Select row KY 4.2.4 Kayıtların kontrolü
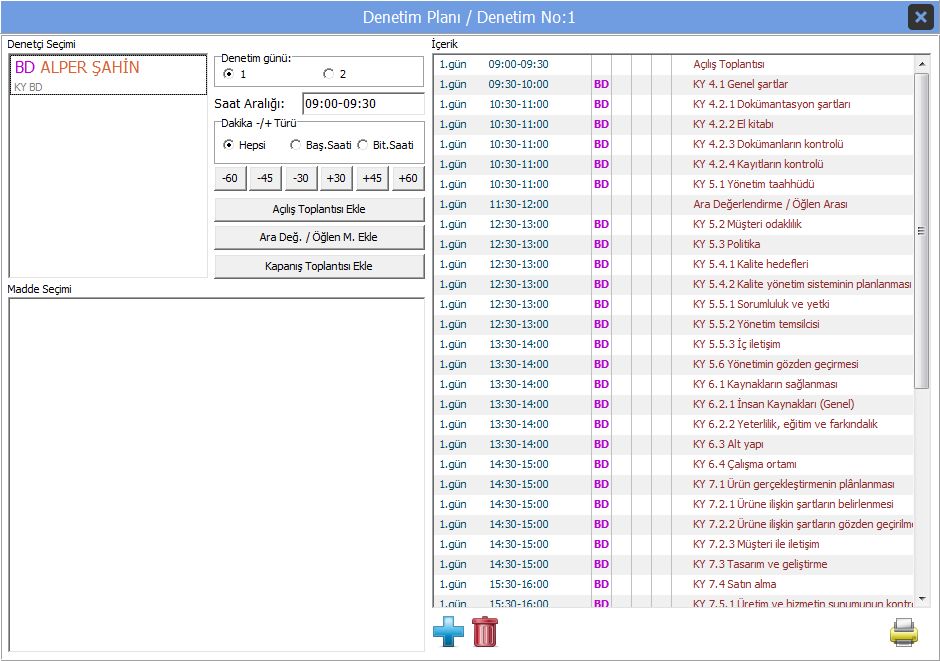 tap(673, 164)
